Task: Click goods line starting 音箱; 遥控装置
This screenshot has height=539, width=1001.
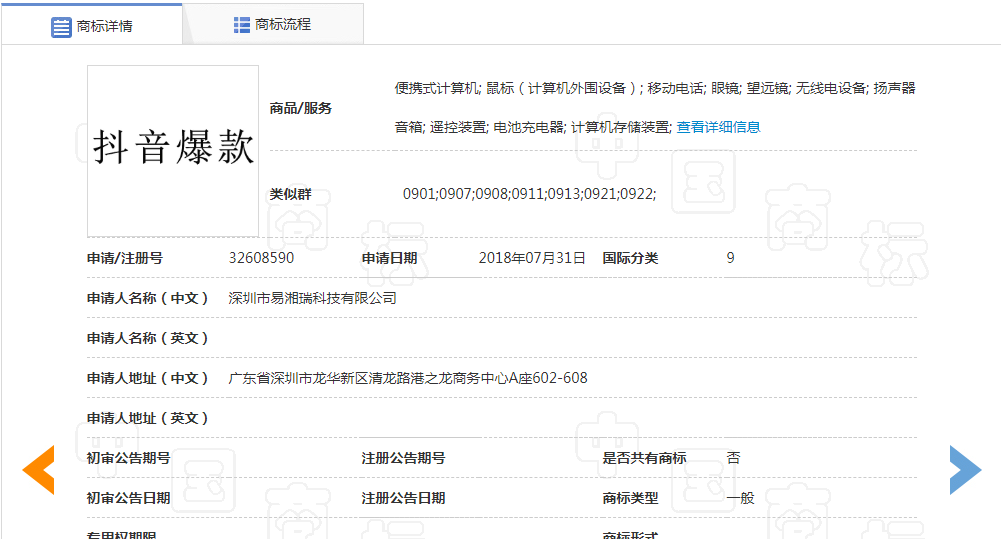Action: tap(533, 127)
